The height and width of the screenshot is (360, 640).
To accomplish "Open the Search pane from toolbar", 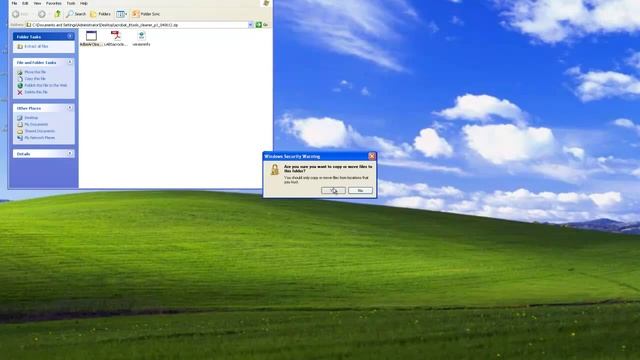I will pos(76,14).
